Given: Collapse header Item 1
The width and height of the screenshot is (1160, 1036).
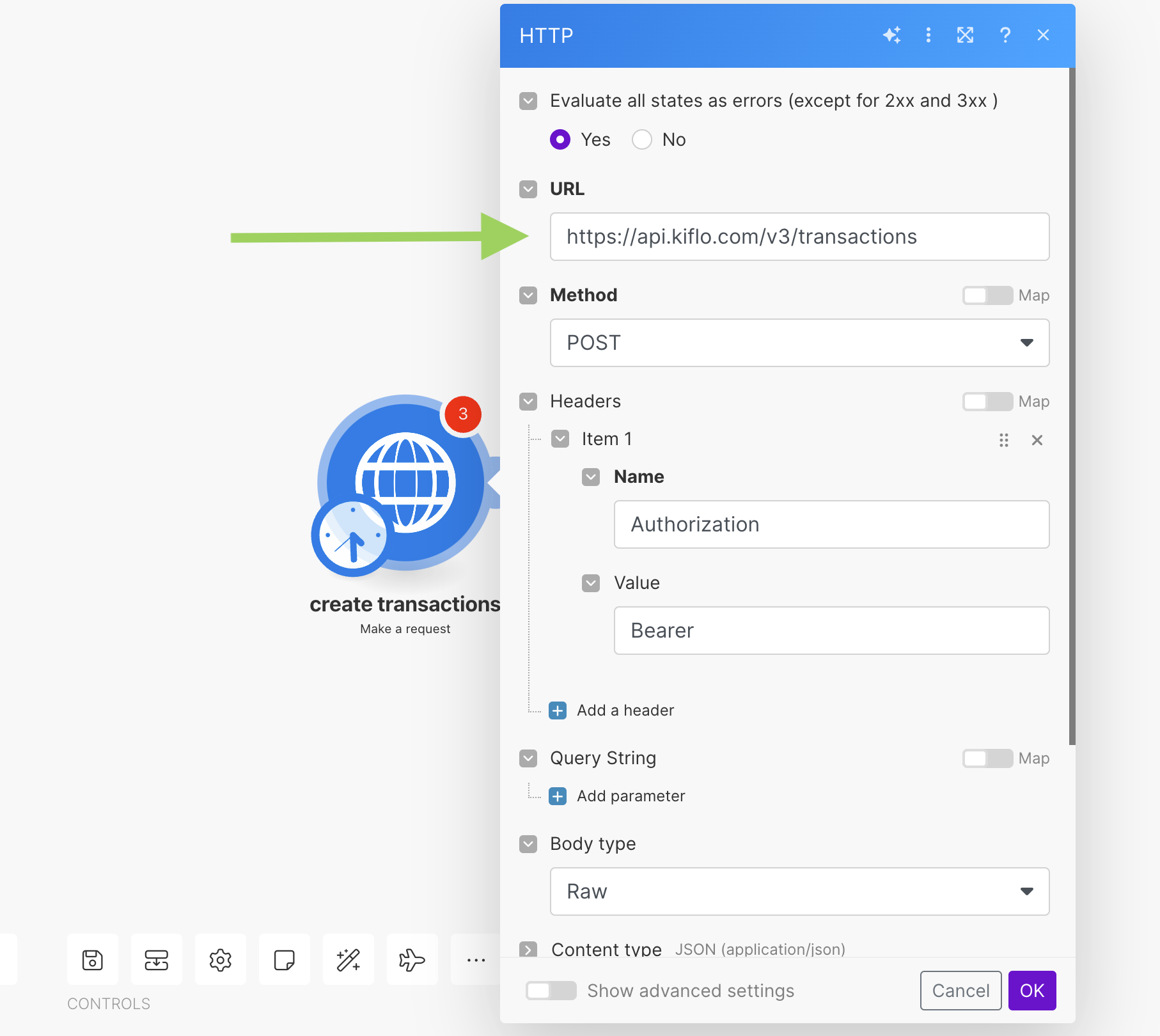Looking at the screenshot, I should (560, 439).
